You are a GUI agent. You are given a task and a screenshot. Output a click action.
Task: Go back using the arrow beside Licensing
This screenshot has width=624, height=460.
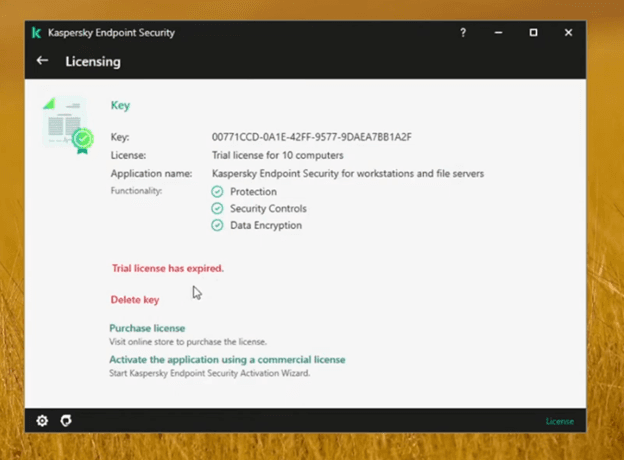(x=42, y=61)
